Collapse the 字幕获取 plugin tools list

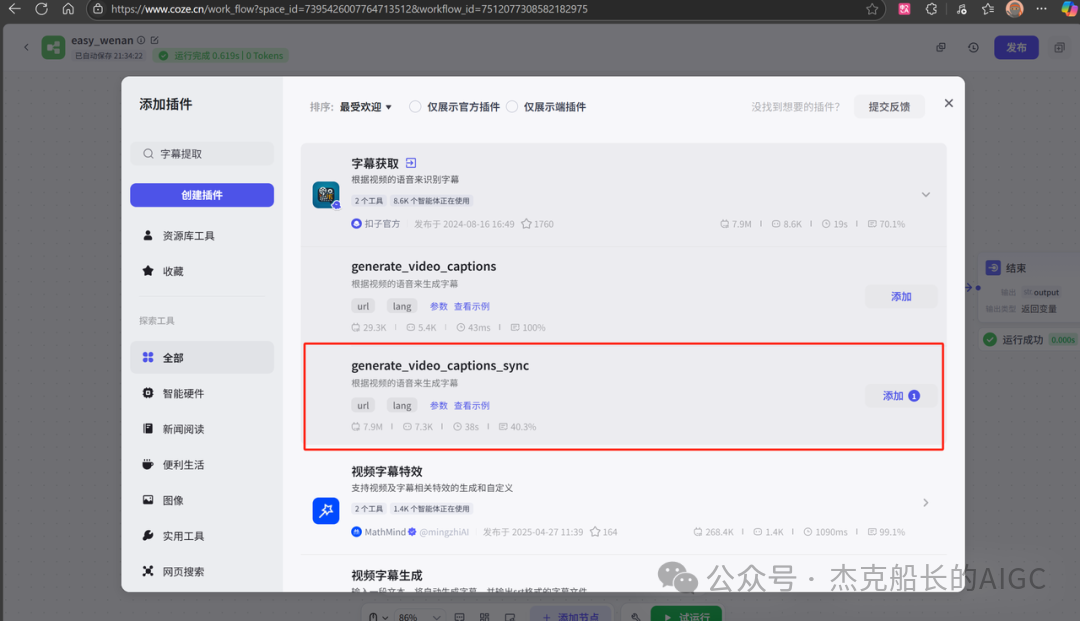926,195
